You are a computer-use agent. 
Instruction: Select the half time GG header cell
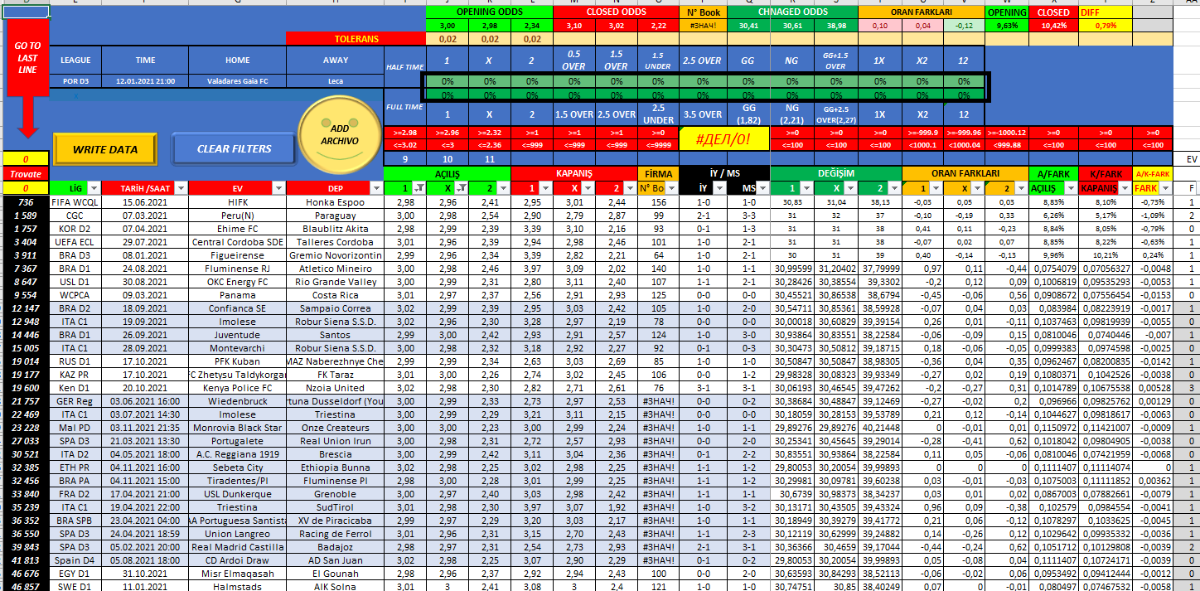tap(748, 60)
